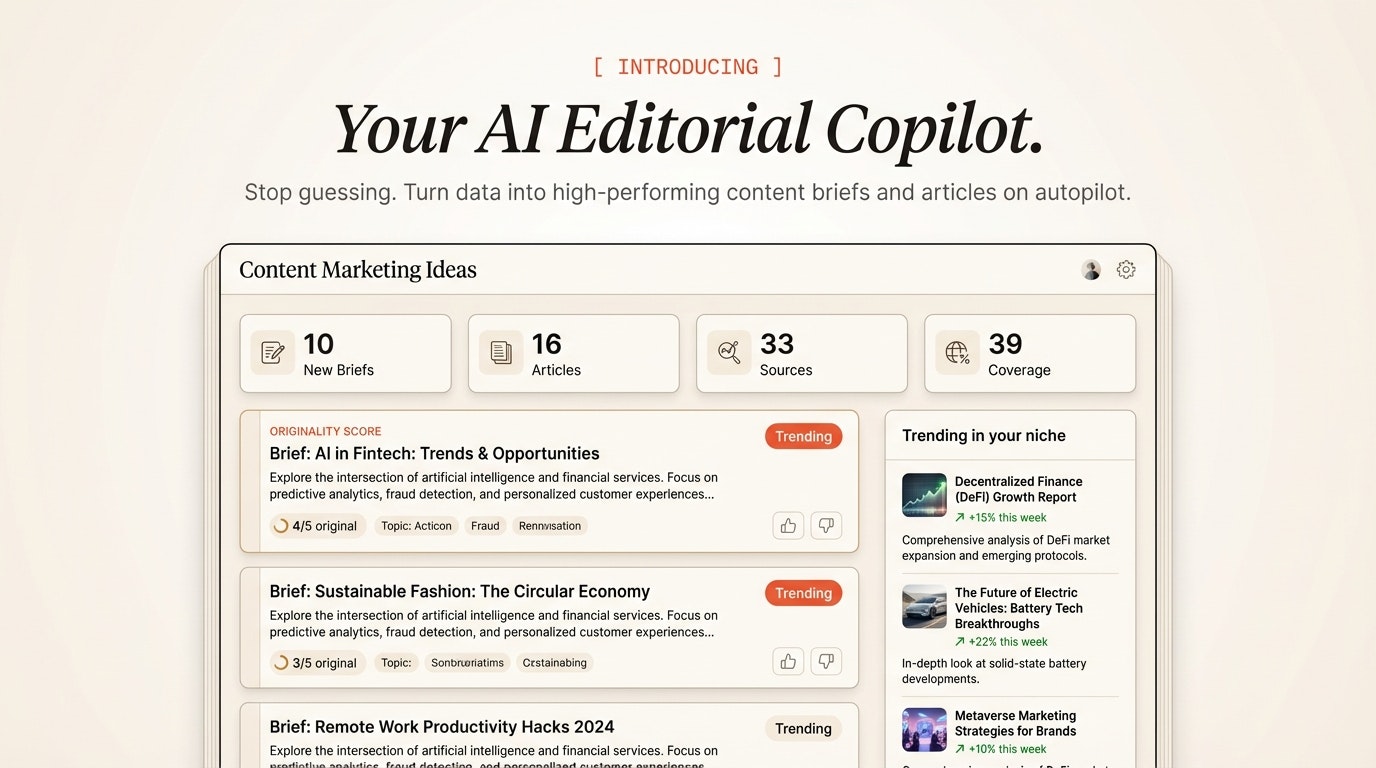This screenshot has height=768, width=1376.
Task: Select the Articles document icon
Action: click(x=499, y=352)
